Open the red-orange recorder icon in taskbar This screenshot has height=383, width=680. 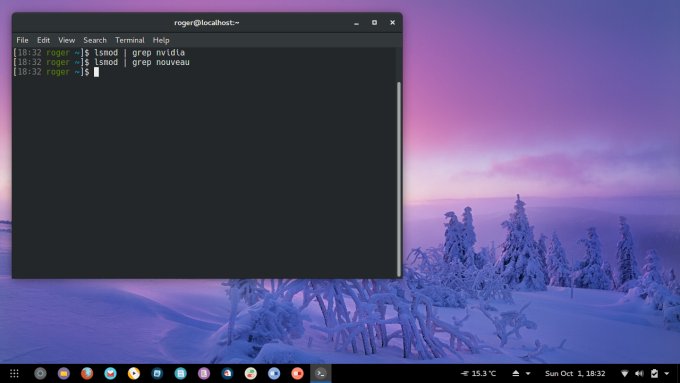click(x=298, y=373)
